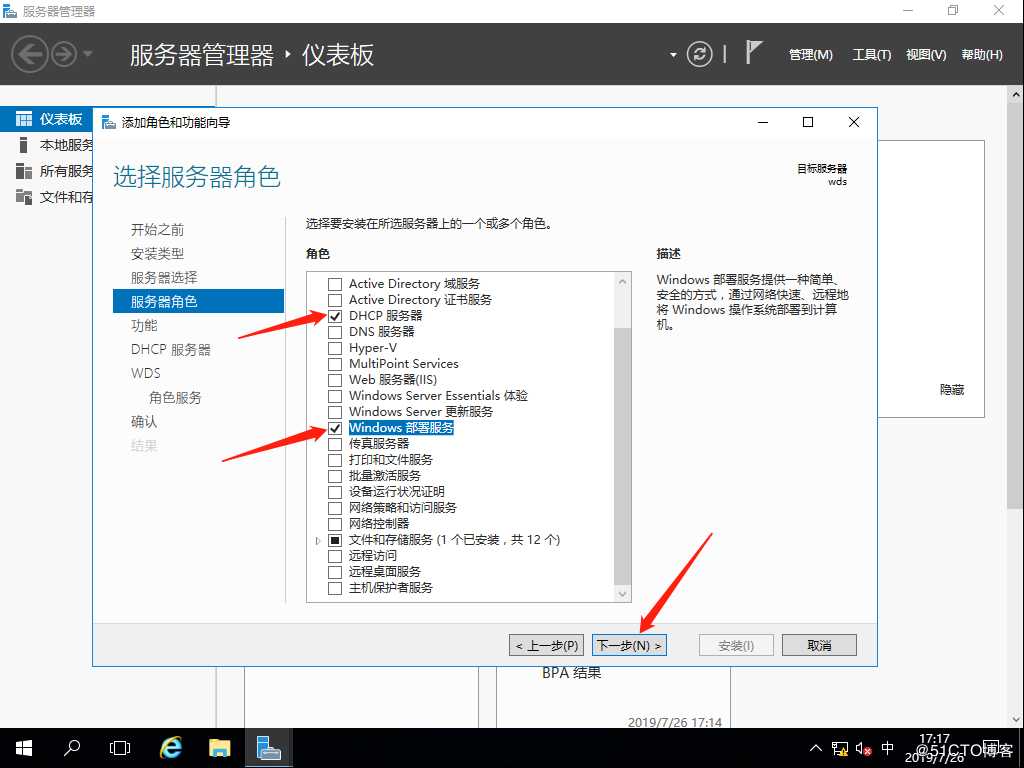Click 上一步(P) button

(547, 645)
